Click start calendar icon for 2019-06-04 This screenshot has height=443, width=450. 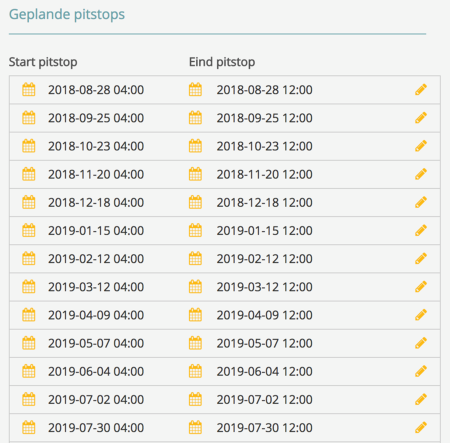click(x=29, y=371)
